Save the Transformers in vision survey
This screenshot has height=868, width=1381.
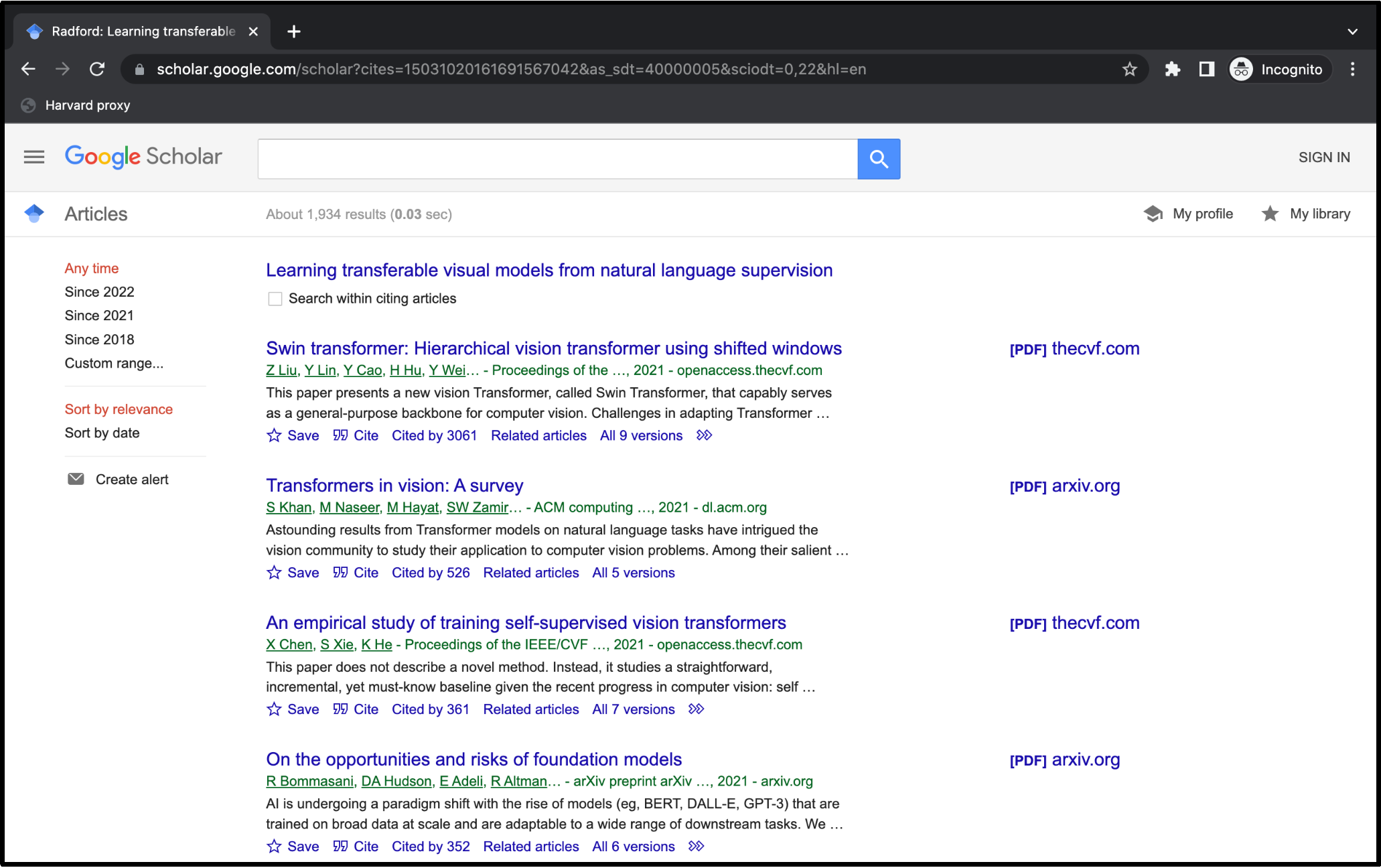(293, 573)
